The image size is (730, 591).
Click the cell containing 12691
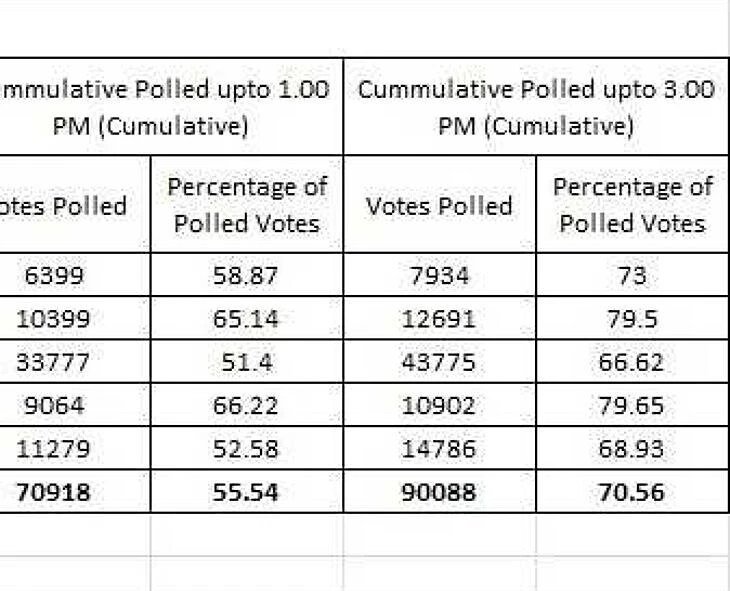440,318
